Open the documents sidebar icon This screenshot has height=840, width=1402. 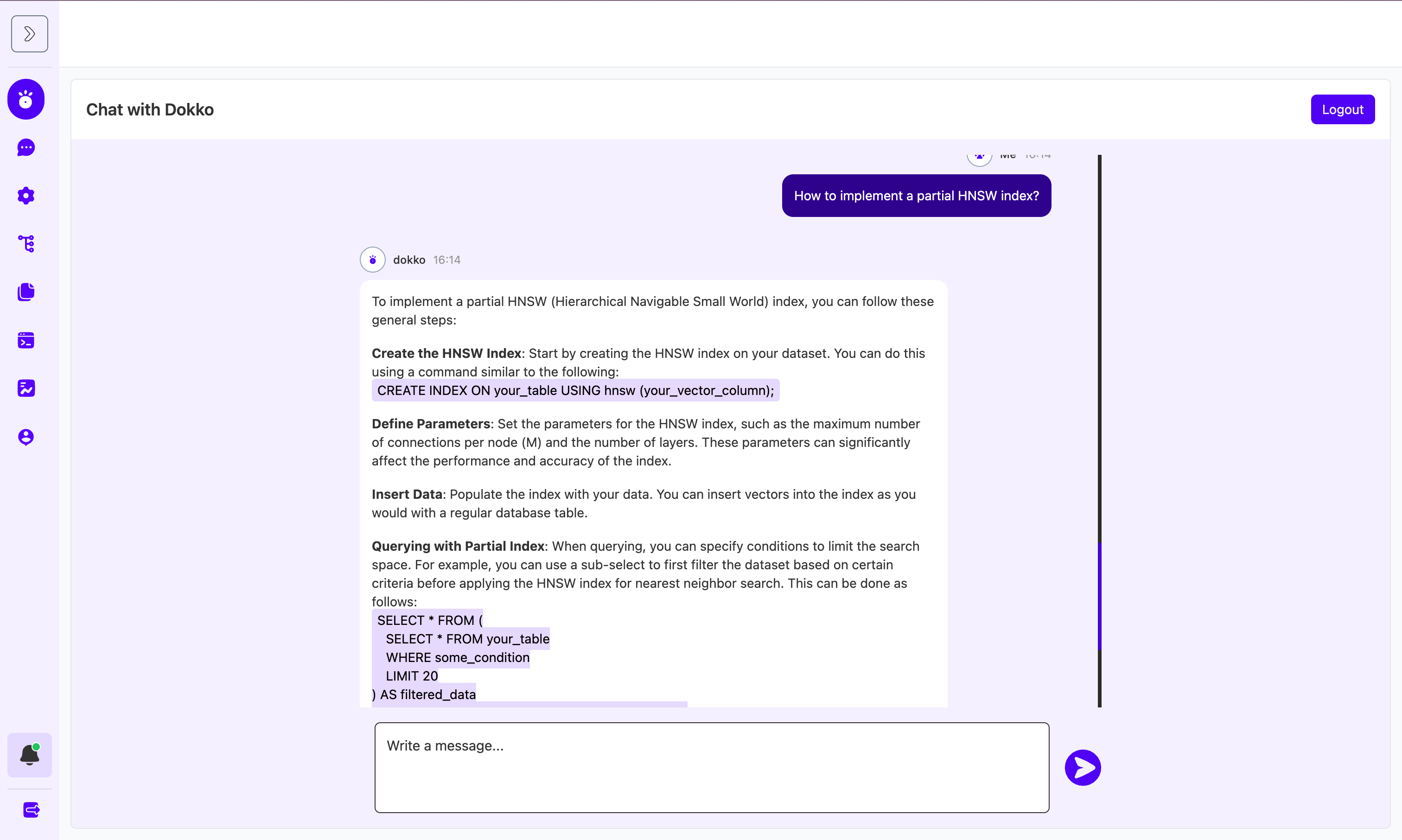[x=26, y=292]
